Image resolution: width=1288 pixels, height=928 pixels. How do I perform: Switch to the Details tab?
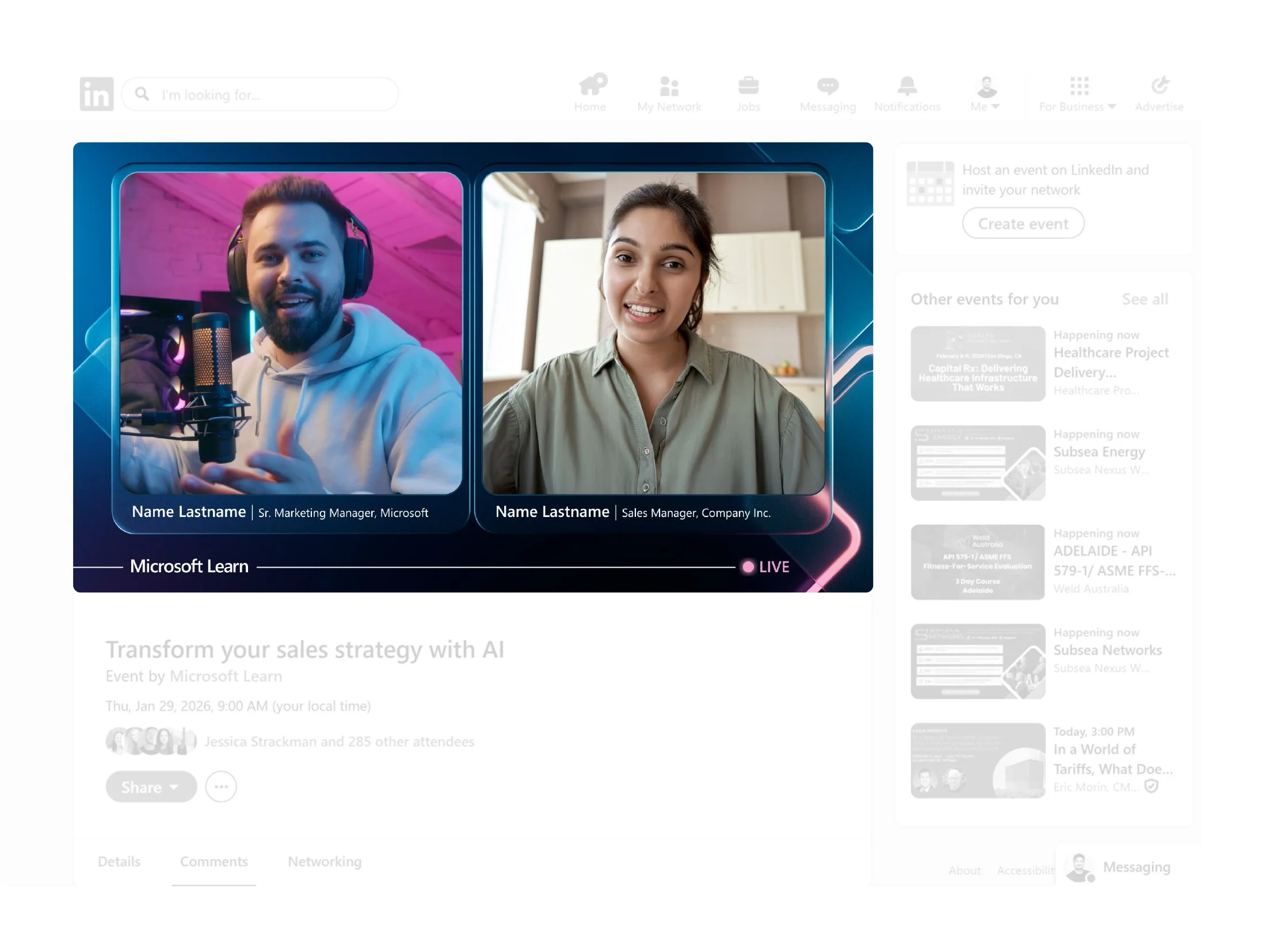[119, 861]
